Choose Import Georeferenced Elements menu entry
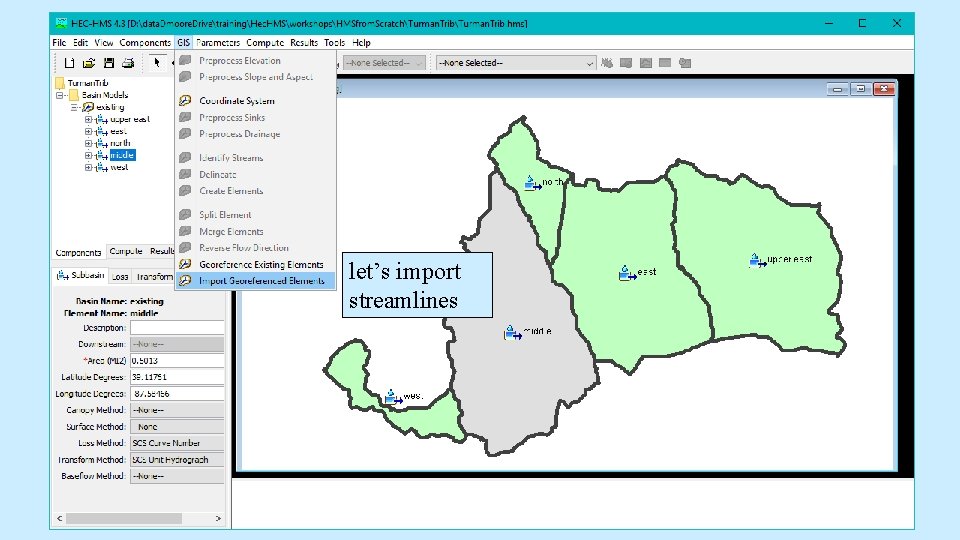This screenshot has height=540, width=960. tap(256, 280)
